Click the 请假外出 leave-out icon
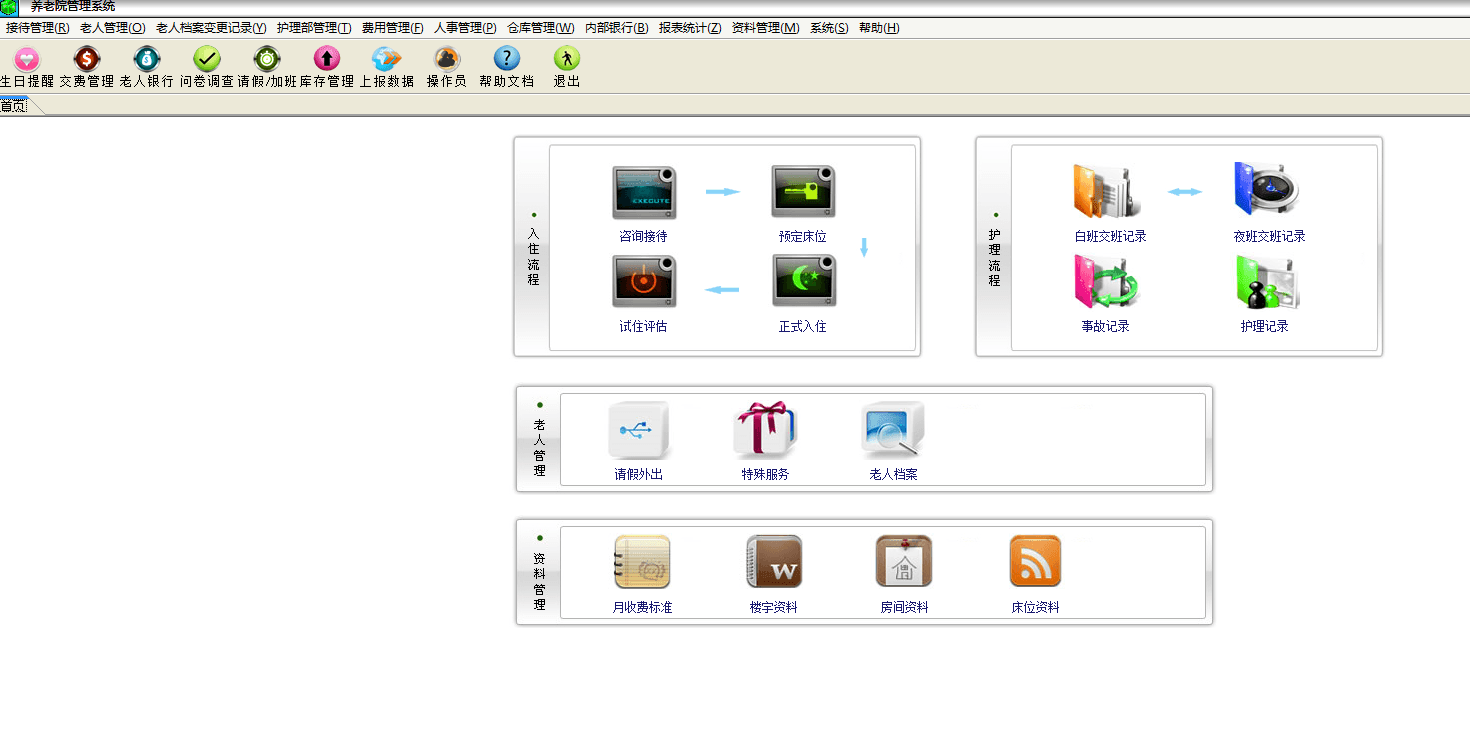This screenshot has width=1470, height=749. [638, 431]
